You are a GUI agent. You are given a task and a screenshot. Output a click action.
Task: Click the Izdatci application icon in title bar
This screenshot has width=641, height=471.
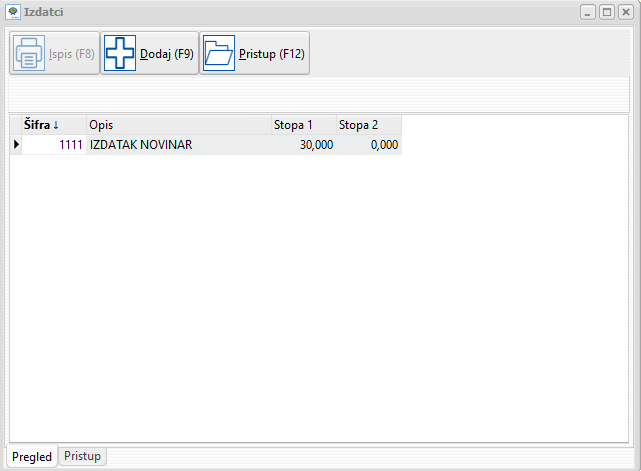(x=13, y=12)
